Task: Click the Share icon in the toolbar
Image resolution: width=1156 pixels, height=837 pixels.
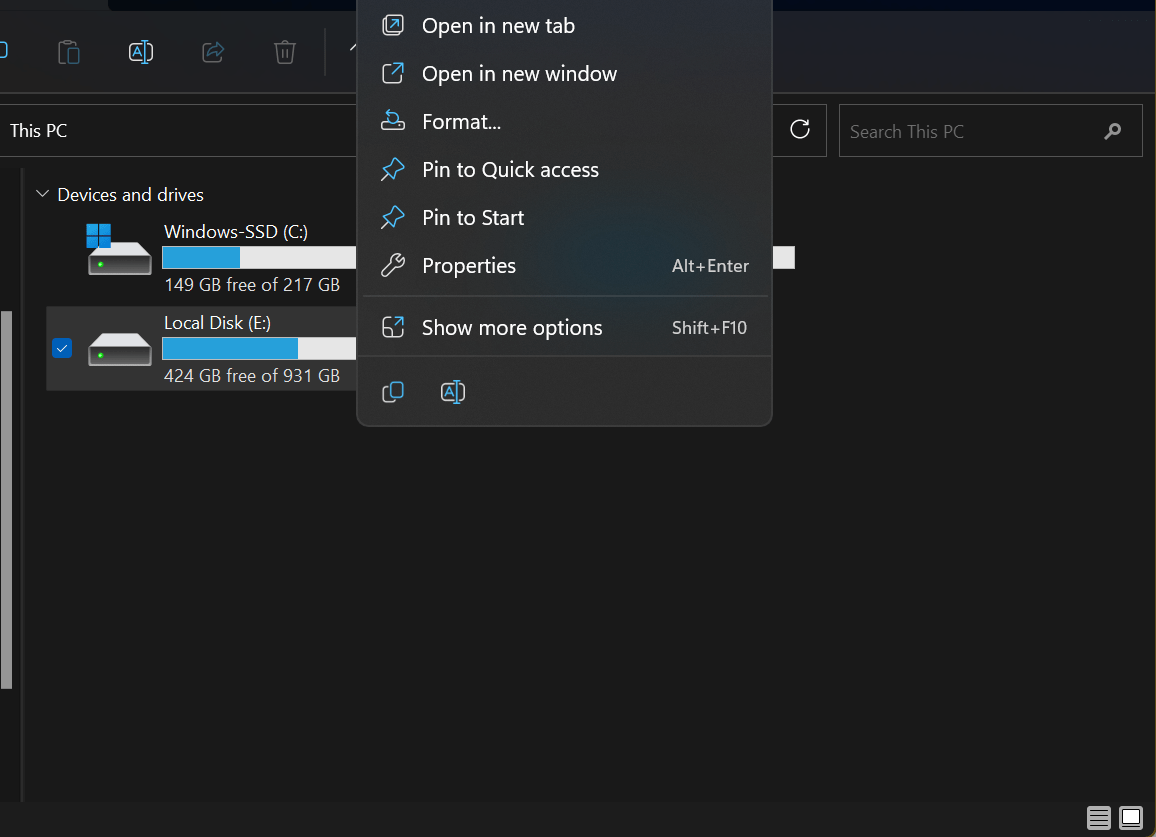Action: 212,51
